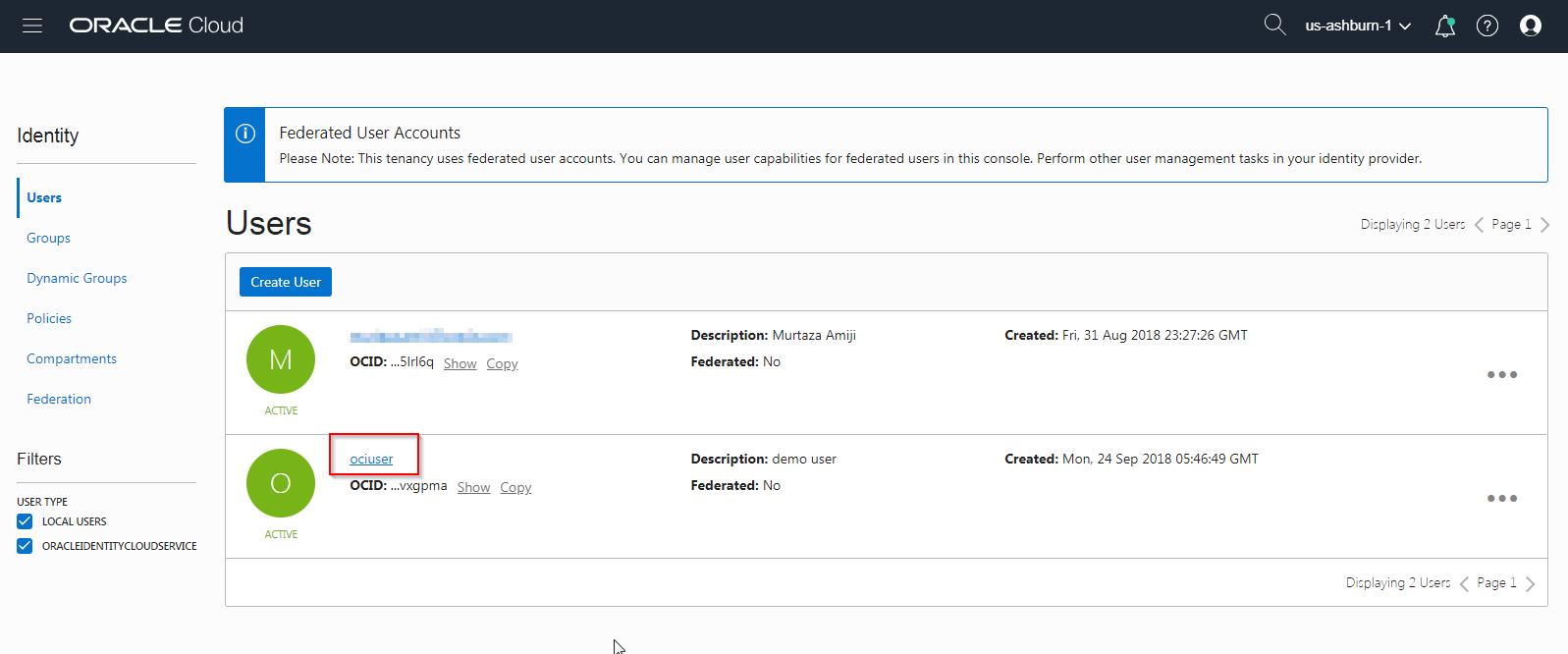
Task: Open the user profile avatar menu
Action: tap(1531, 27)
